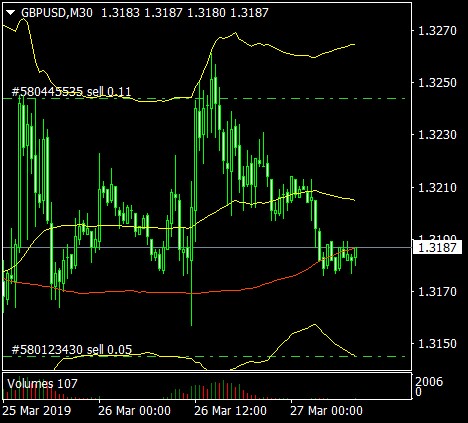468x423 pixels.
Task: Click the 27 Mar 00:00 time label
Action: pos(326,411)
